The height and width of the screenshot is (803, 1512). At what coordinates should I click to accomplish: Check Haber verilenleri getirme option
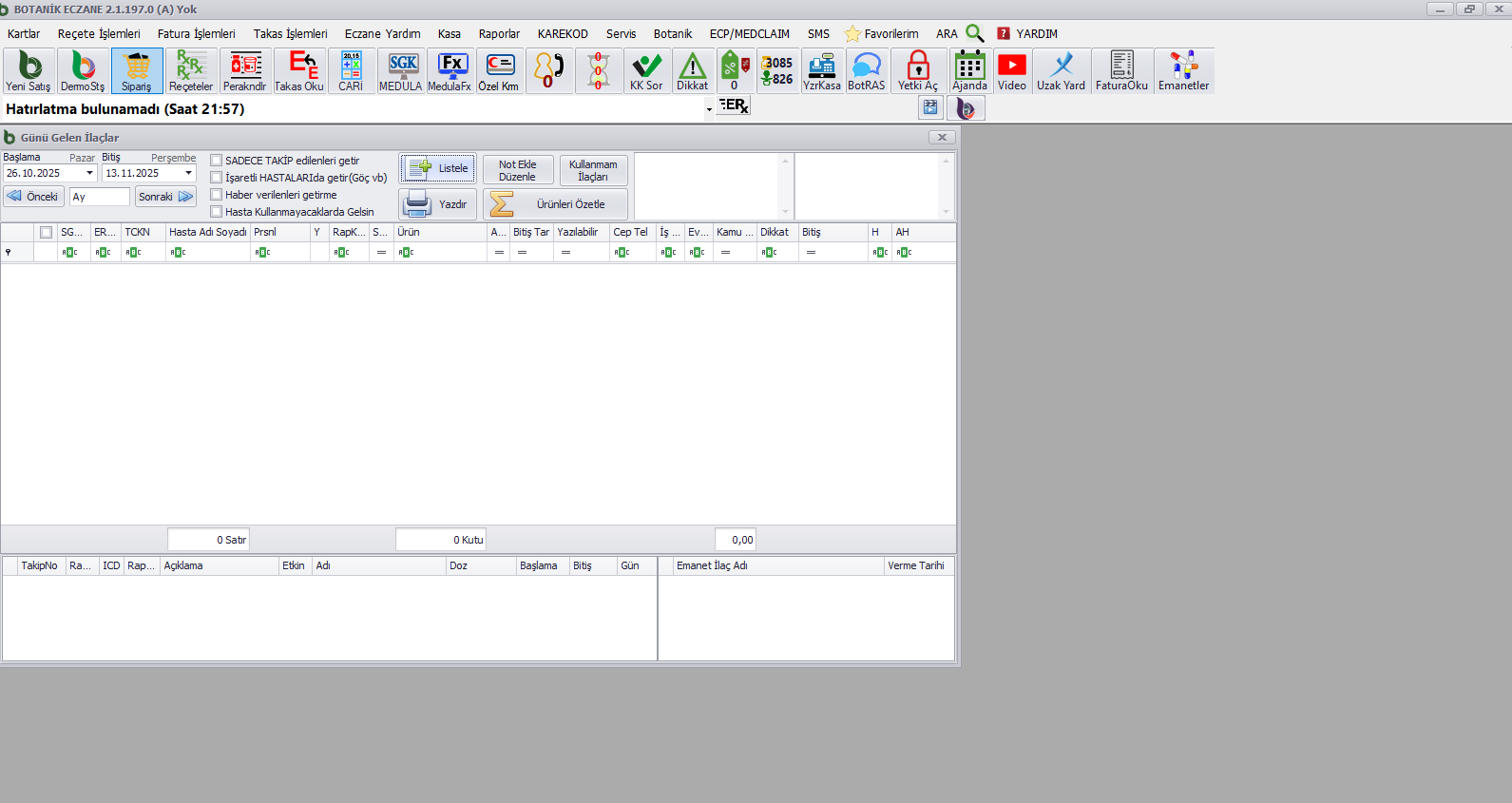217,195
